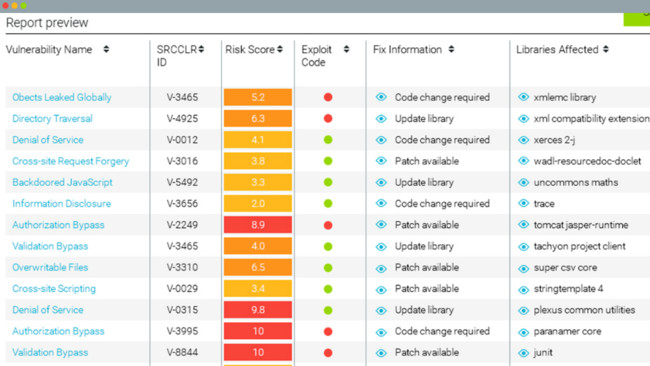Click the SRCCLR ID value V-5492
This screenshot has width=650, height=366.
(182, 182)
